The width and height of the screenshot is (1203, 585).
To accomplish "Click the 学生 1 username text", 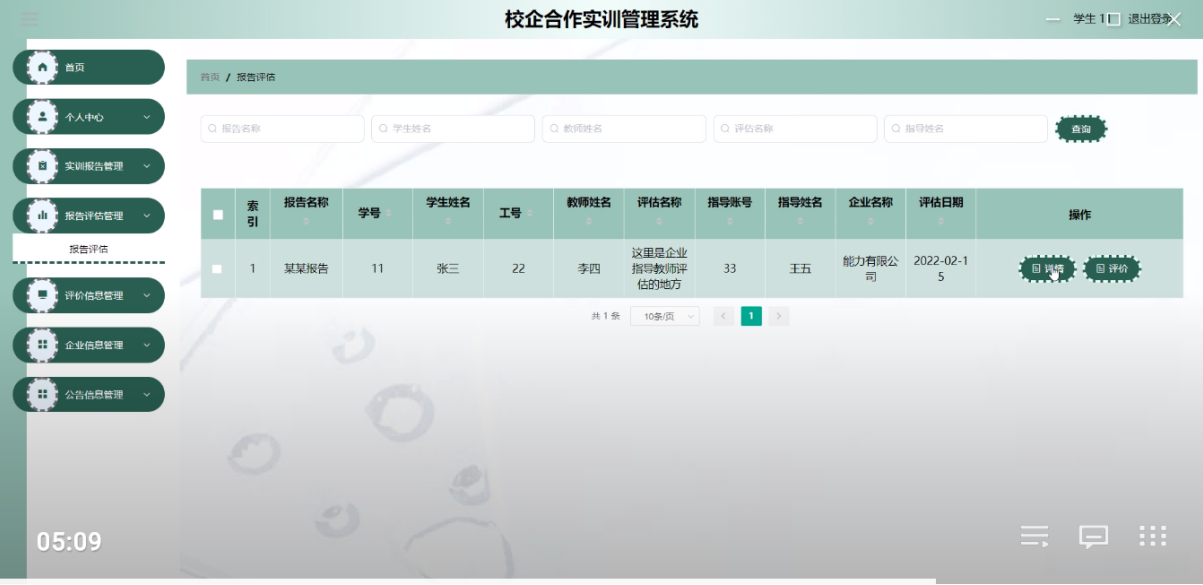I will click(1091, 19).
